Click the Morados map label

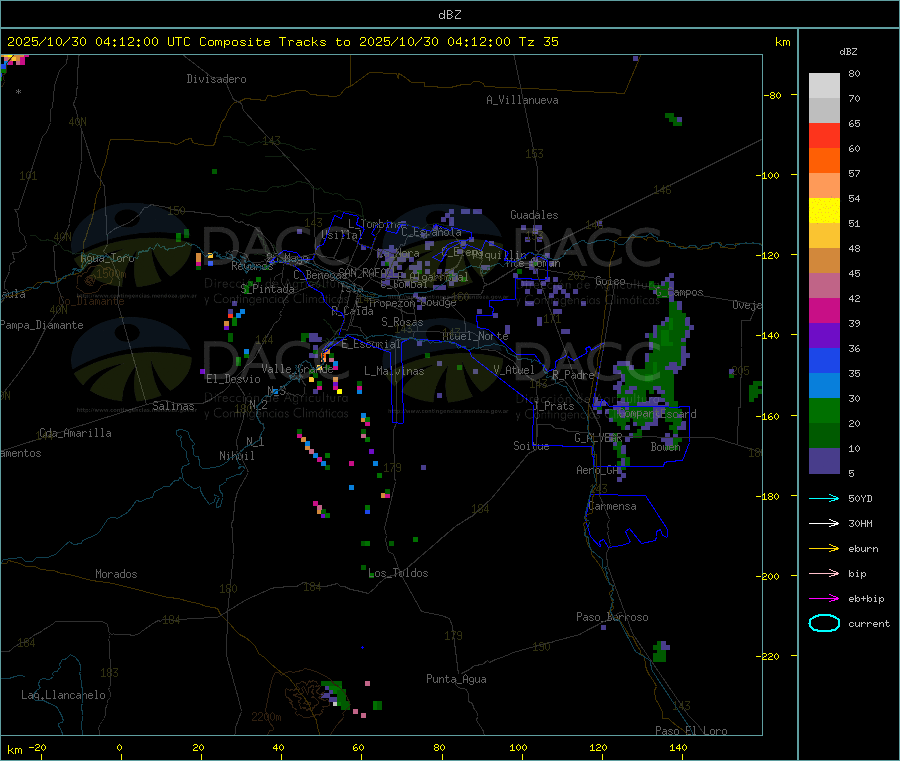pos(116,574)
